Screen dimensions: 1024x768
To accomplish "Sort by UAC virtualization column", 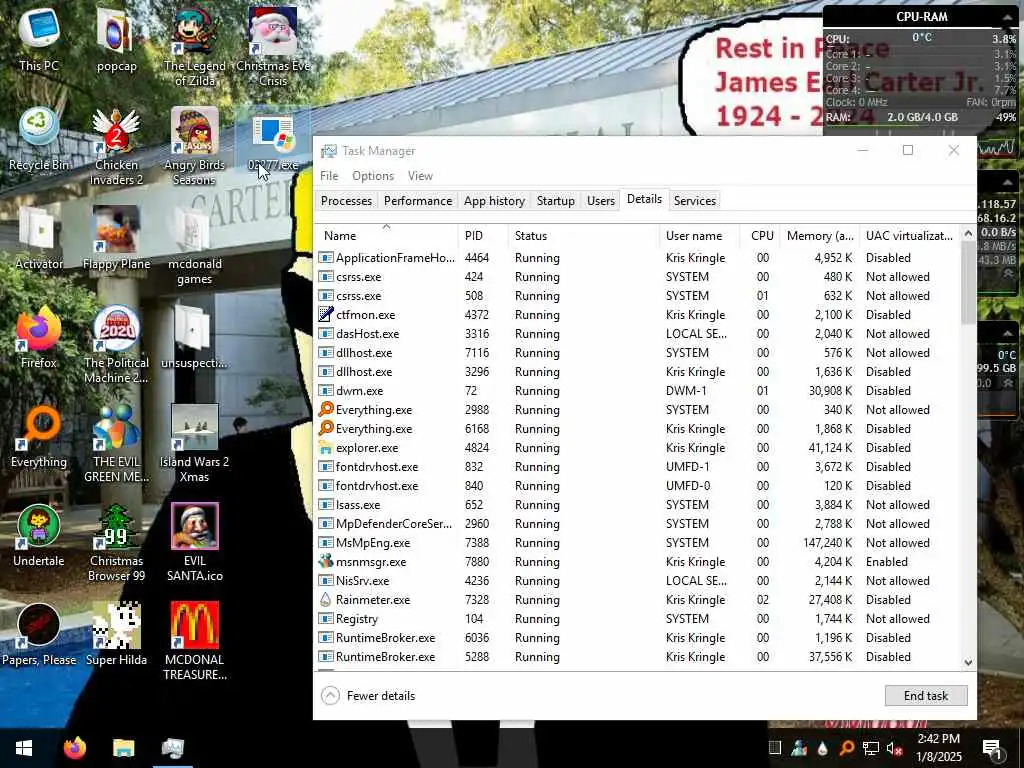I will click(910, 236).
